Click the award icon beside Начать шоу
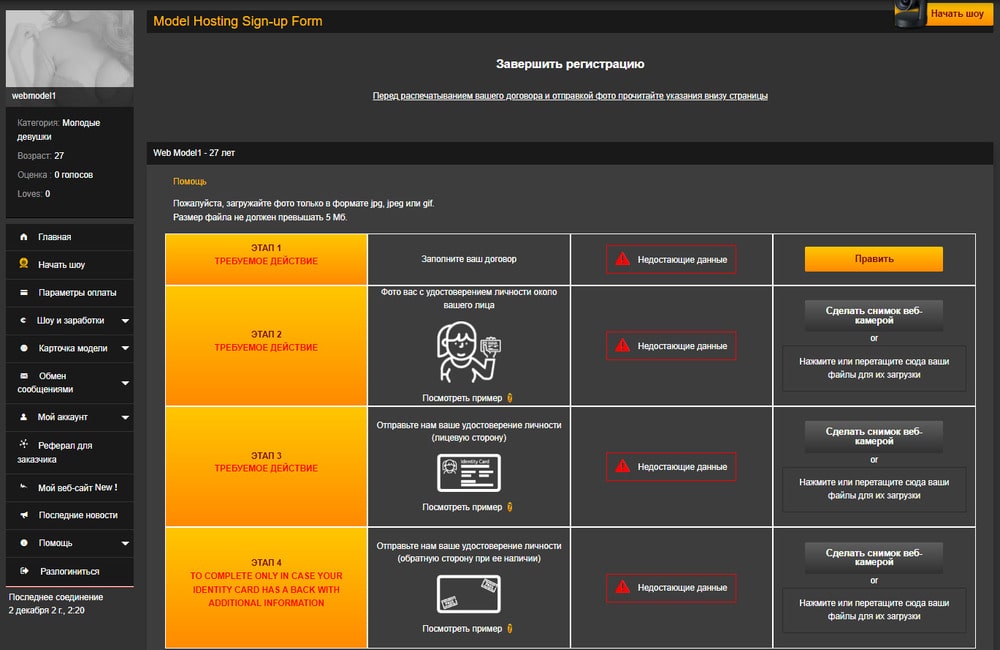Screen dimensions: 1000x650 [x=23, y=265]
